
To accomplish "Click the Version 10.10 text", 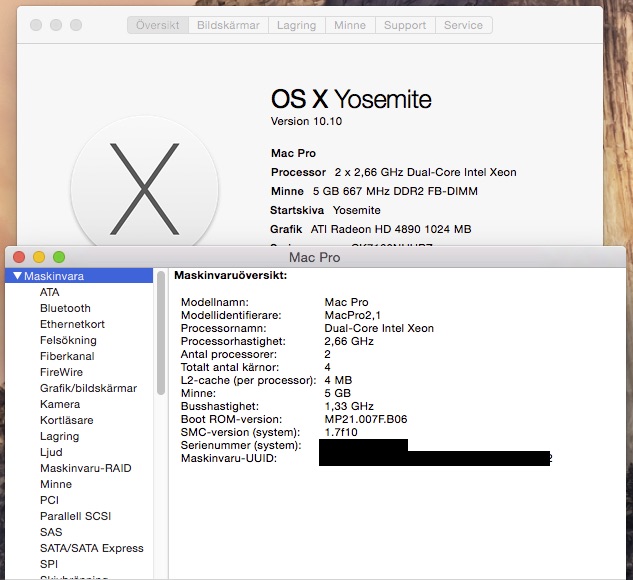I will pyautogui.click(x=306, y=121).
